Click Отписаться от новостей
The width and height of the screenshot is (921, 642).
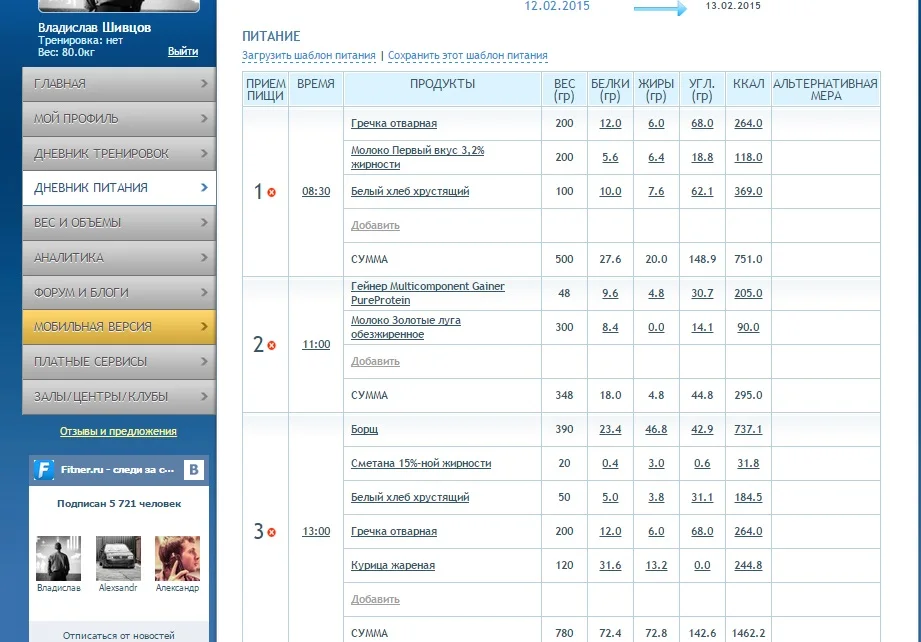(119, 636)
